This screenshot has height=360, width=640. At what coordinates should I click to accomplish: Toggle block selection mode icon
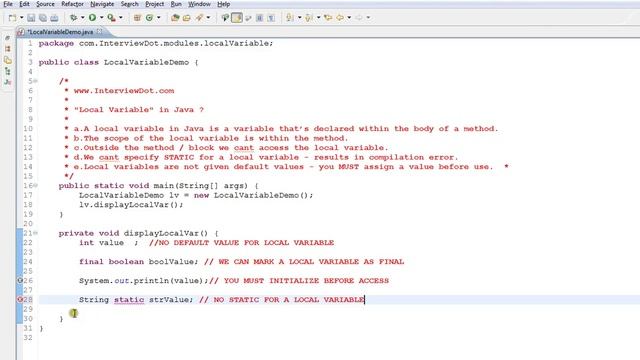pos(260,18)
